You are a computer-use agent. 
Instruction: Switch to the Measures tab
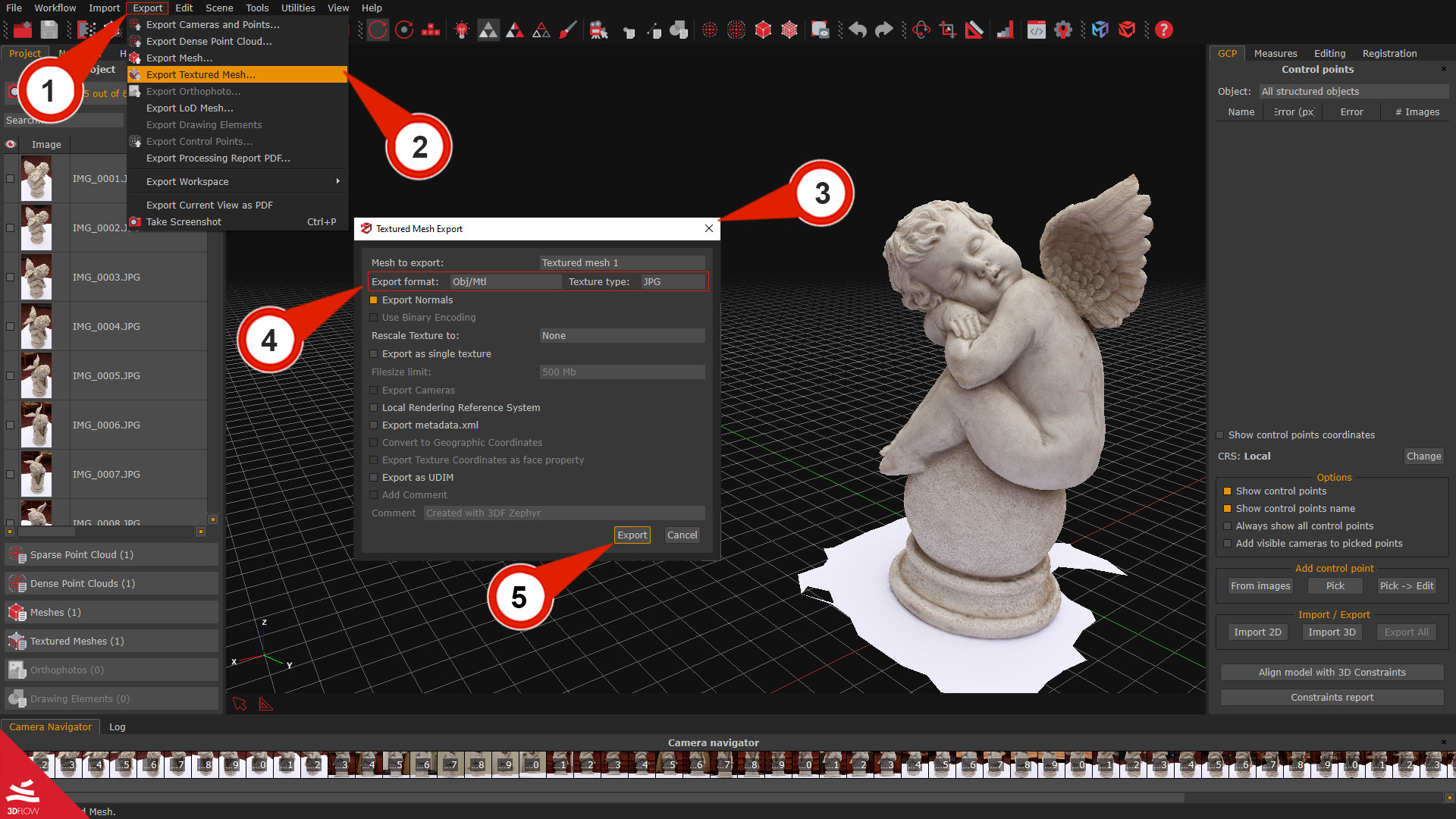click(1275, 53)
